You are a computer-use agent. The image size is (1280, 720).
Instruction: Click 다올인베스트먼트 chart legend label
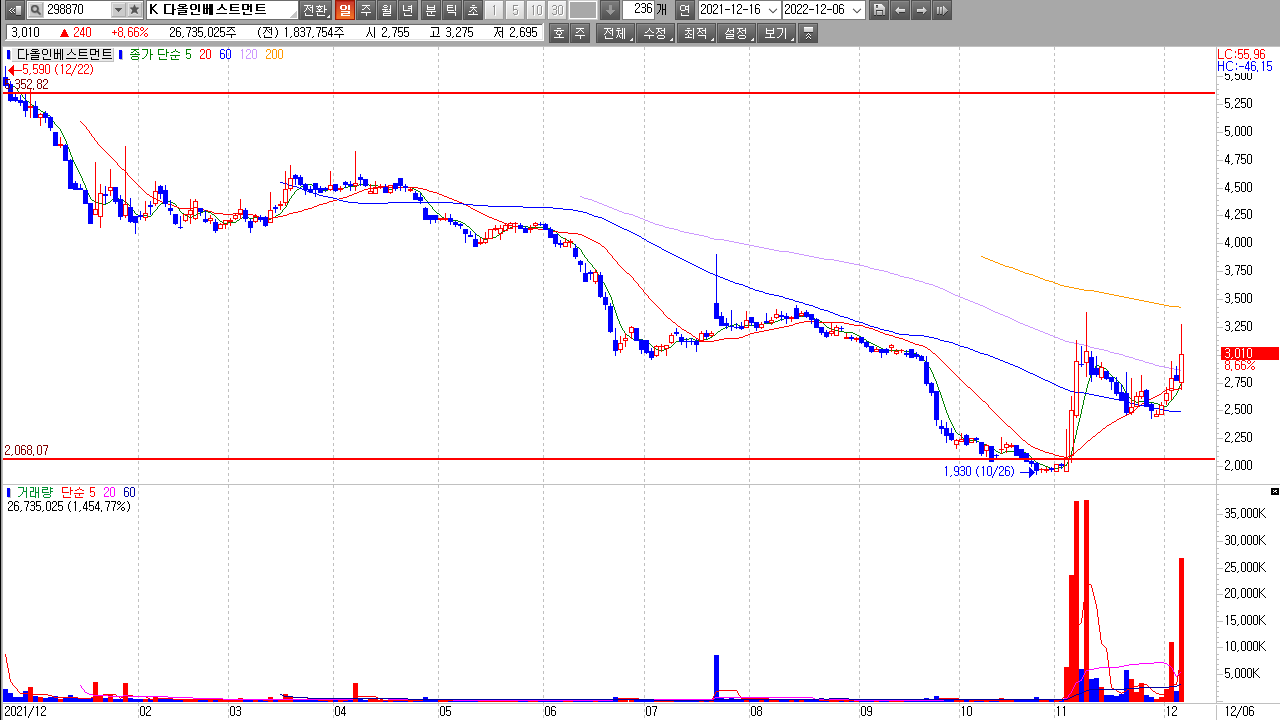pos(65,54)
